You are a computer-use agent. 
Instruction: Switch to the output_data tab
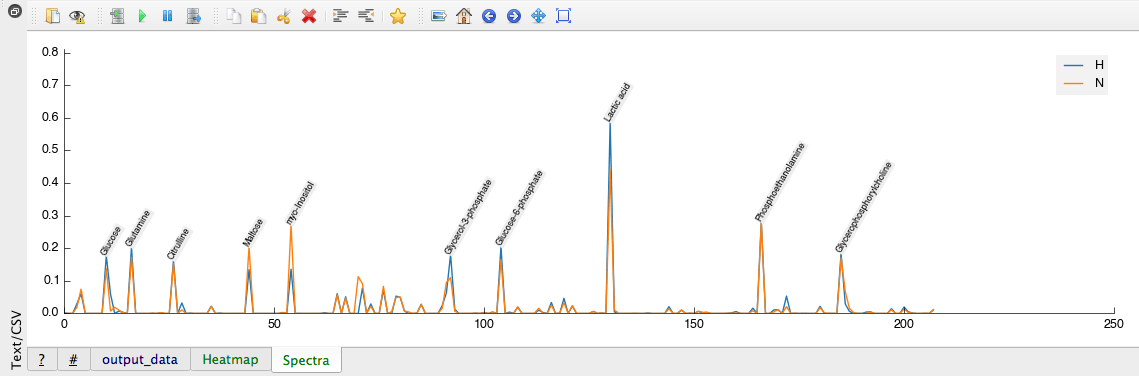click(139, 359)
